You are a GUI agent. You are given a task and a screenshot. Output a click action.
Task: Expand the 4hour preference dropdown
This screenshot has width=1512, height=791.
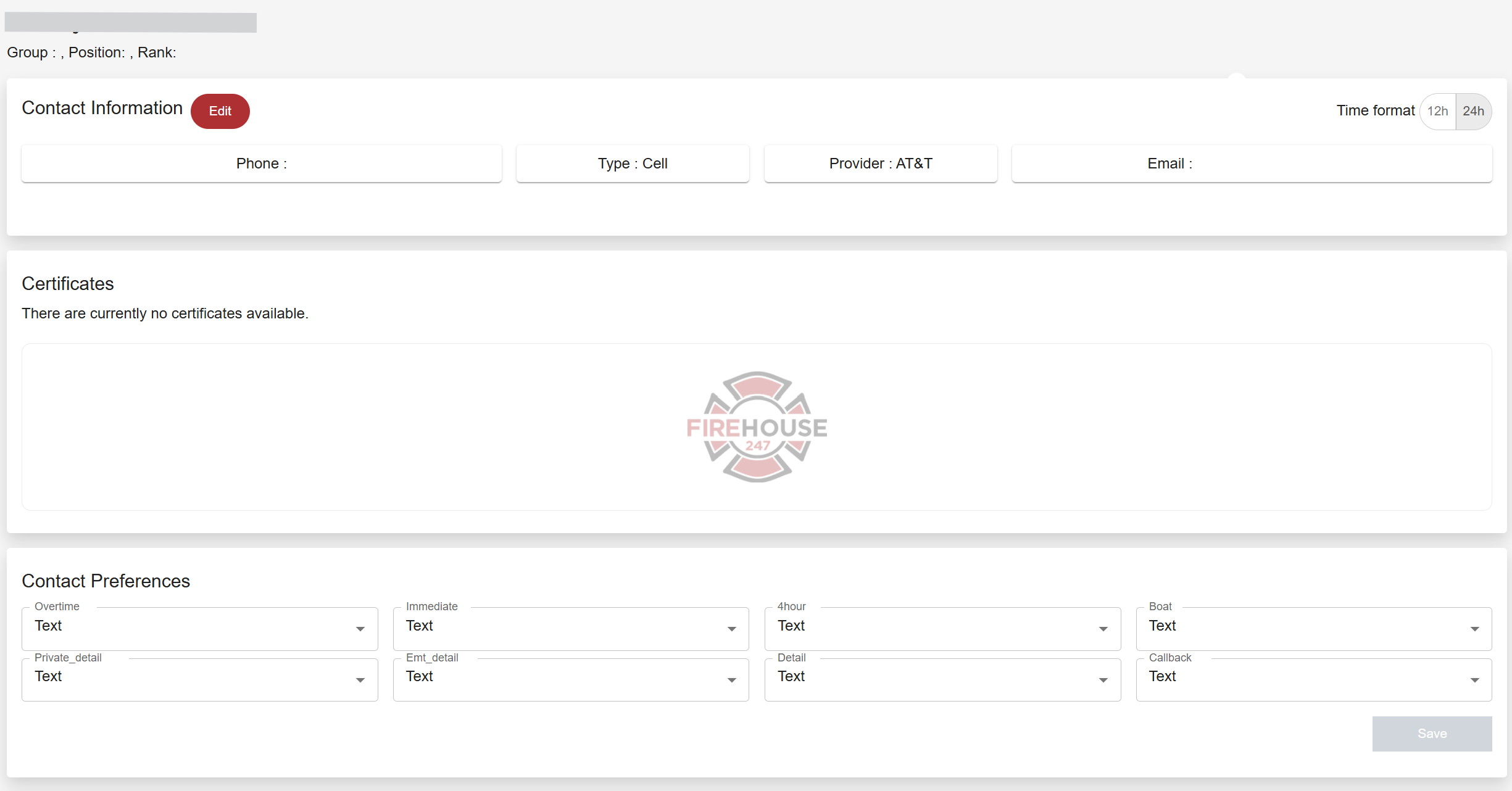[942, 628]
